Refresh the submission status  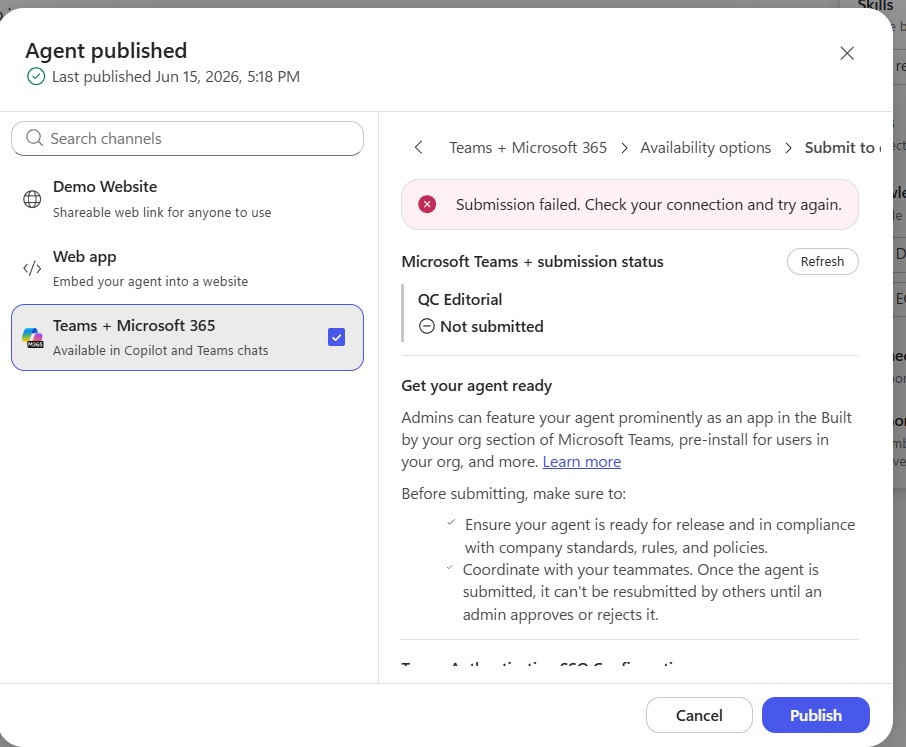pos(822,262)
